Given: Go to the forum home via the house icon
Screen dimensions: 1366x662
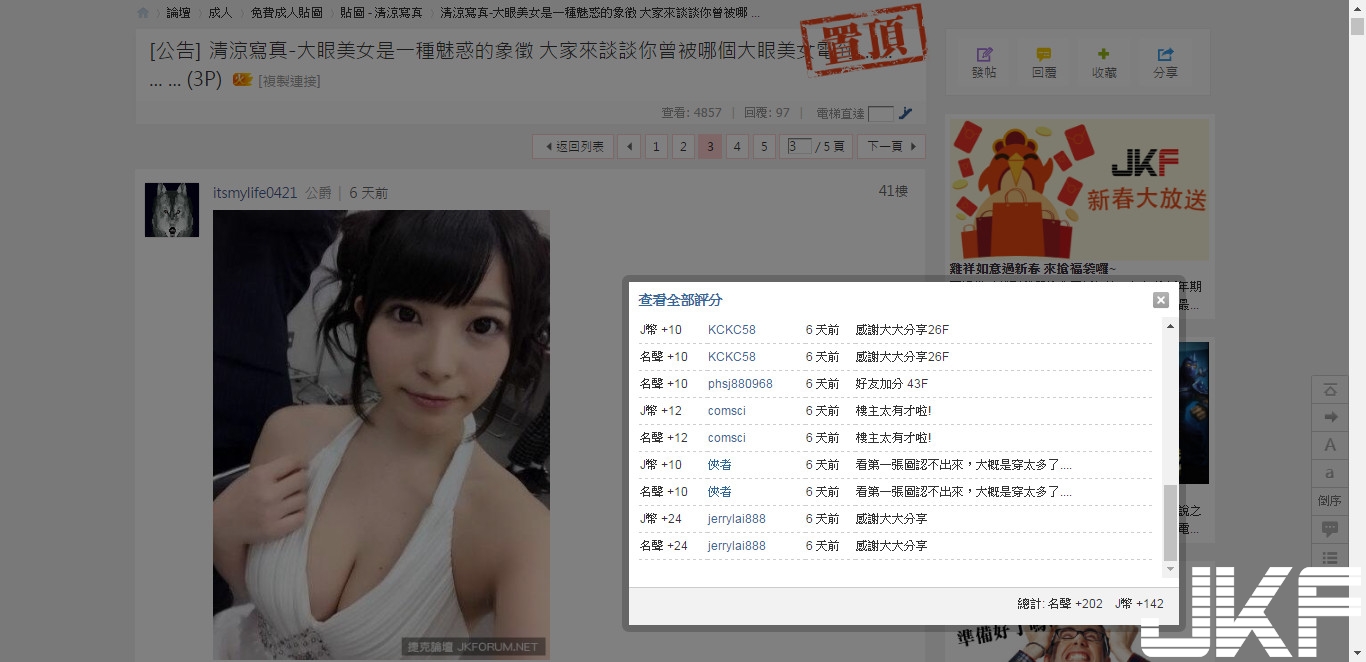Looking at the screenshot, I should point(143,13).
